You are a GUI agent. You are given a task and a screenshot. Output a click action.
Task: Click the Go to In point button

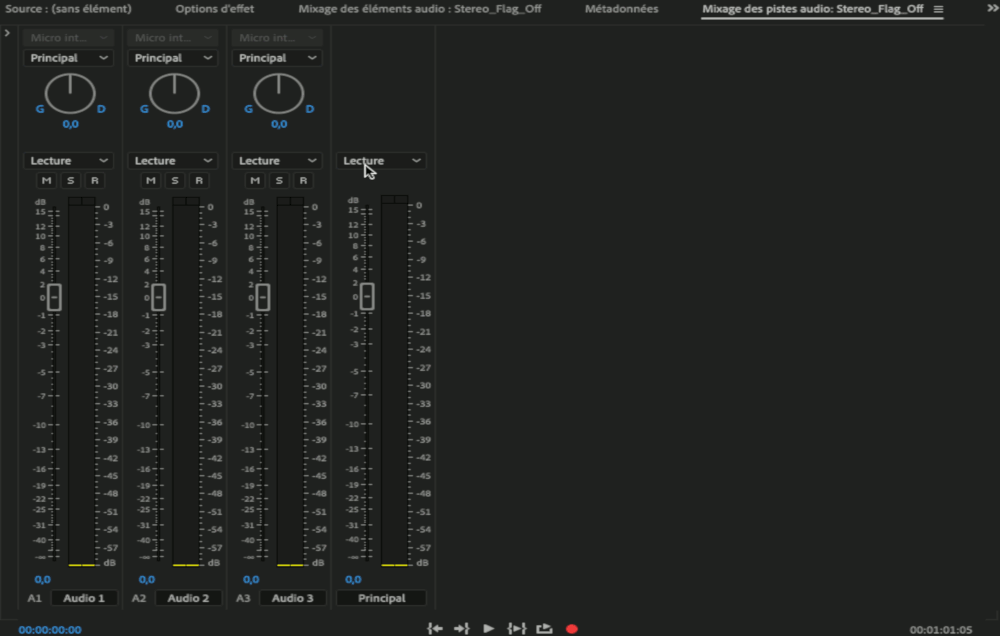[434, 628]
